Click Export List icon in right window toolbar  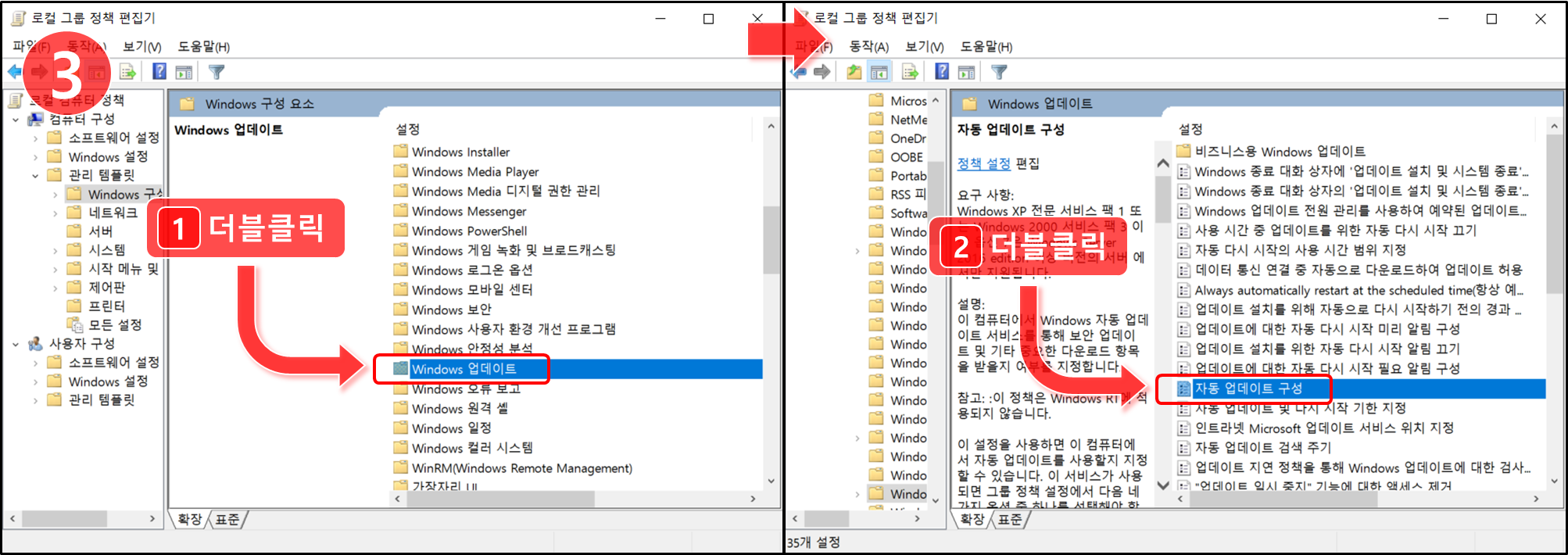point(910,72)
